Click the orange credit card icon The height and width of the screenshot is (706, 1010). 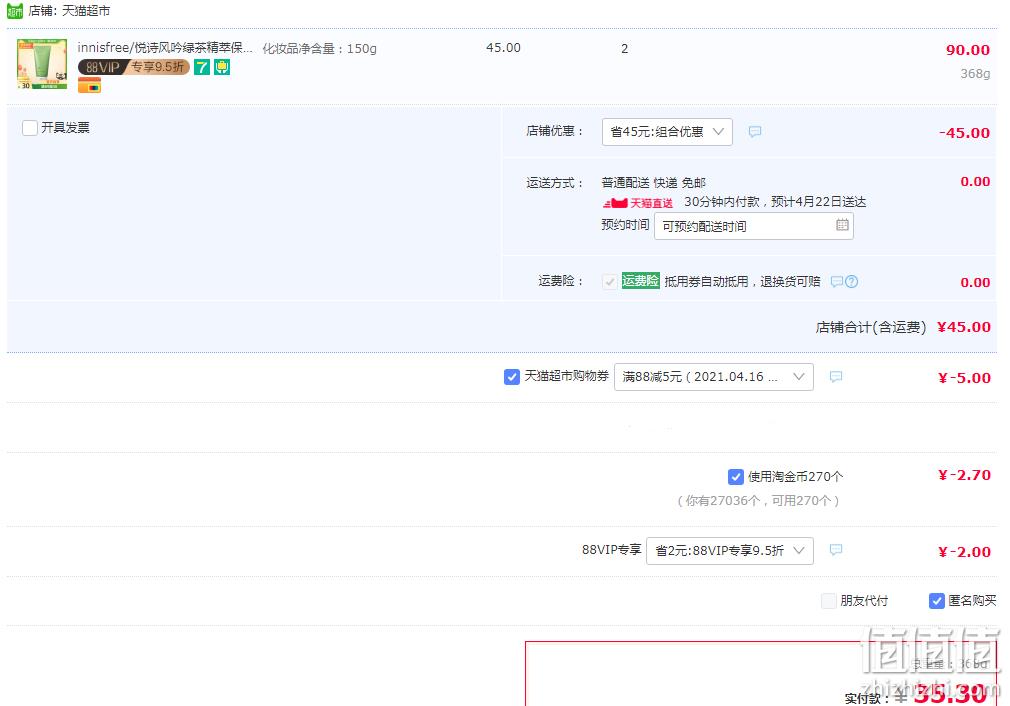point(90,85)
